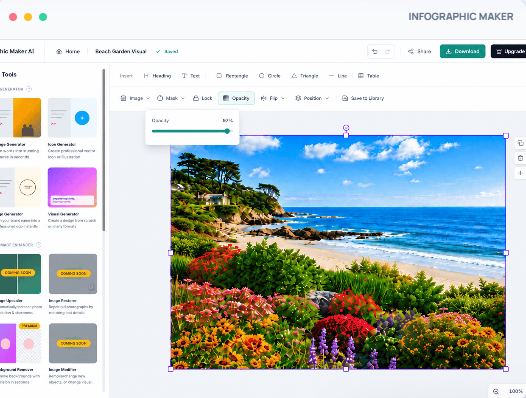
Task: Insert a Heading element
Action: [157, 76]
